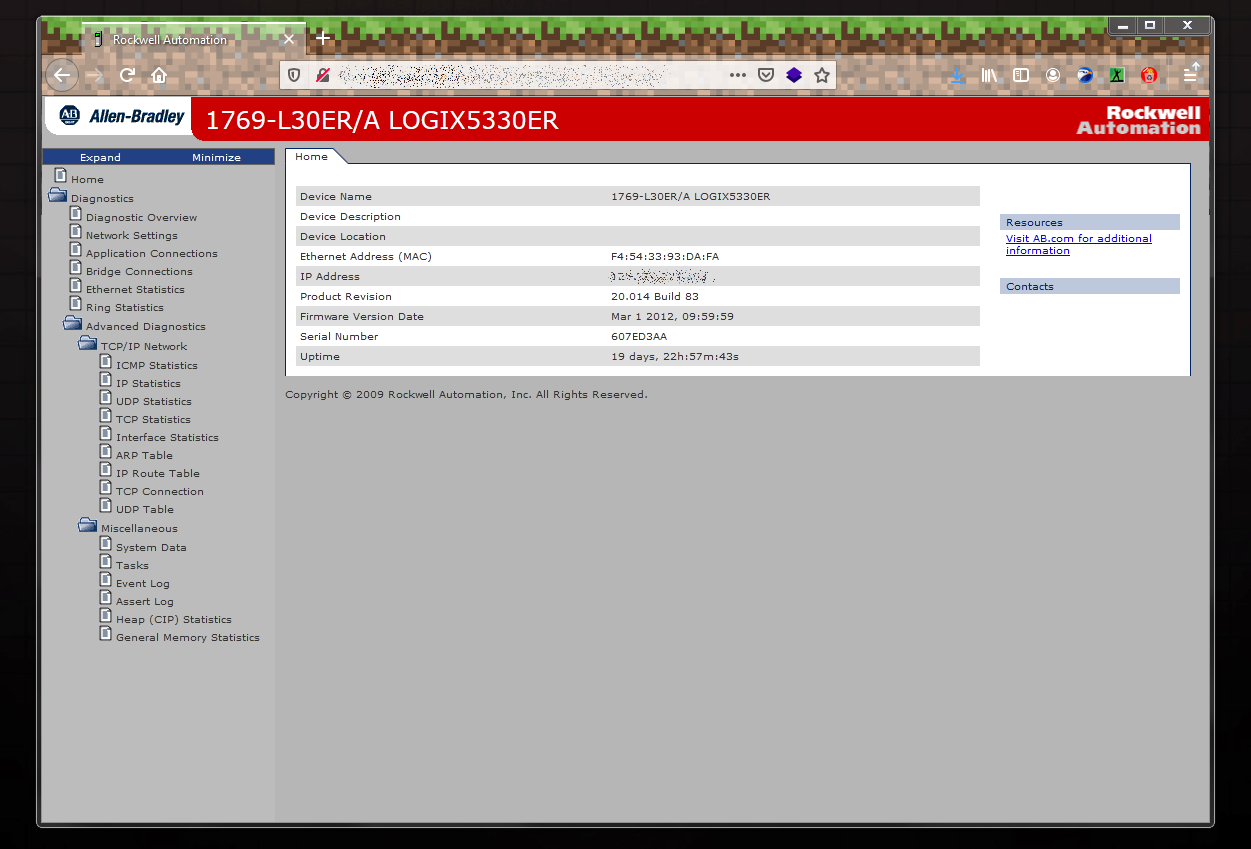Open System Data page
This screenshot has width=1251, height=849.
(151, 547)
